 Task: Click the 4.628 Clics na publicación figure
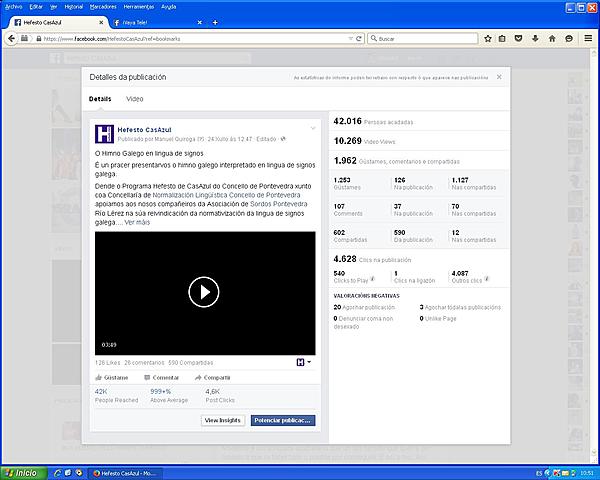click(x=345, y=259)
